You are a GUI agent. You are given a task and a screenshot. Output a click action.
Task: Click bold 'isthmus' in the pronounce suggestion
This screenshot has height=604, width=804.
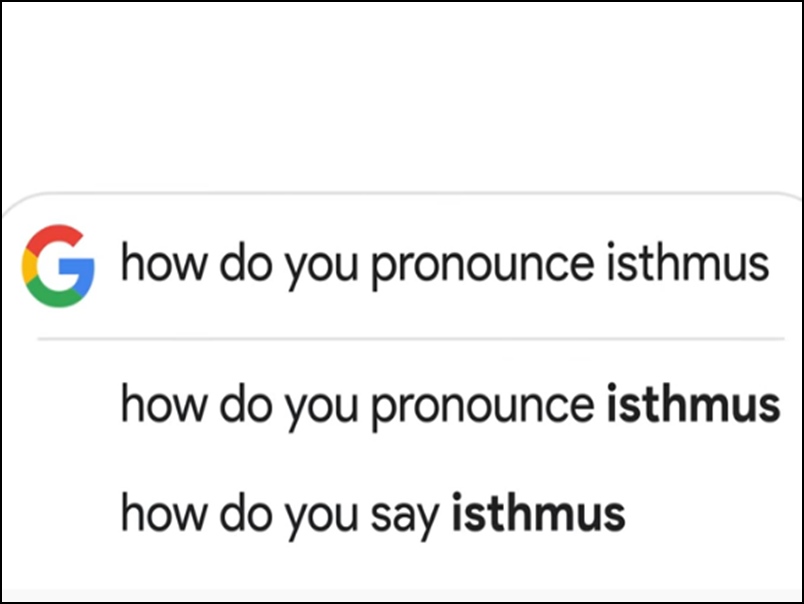tap(693, 404)
